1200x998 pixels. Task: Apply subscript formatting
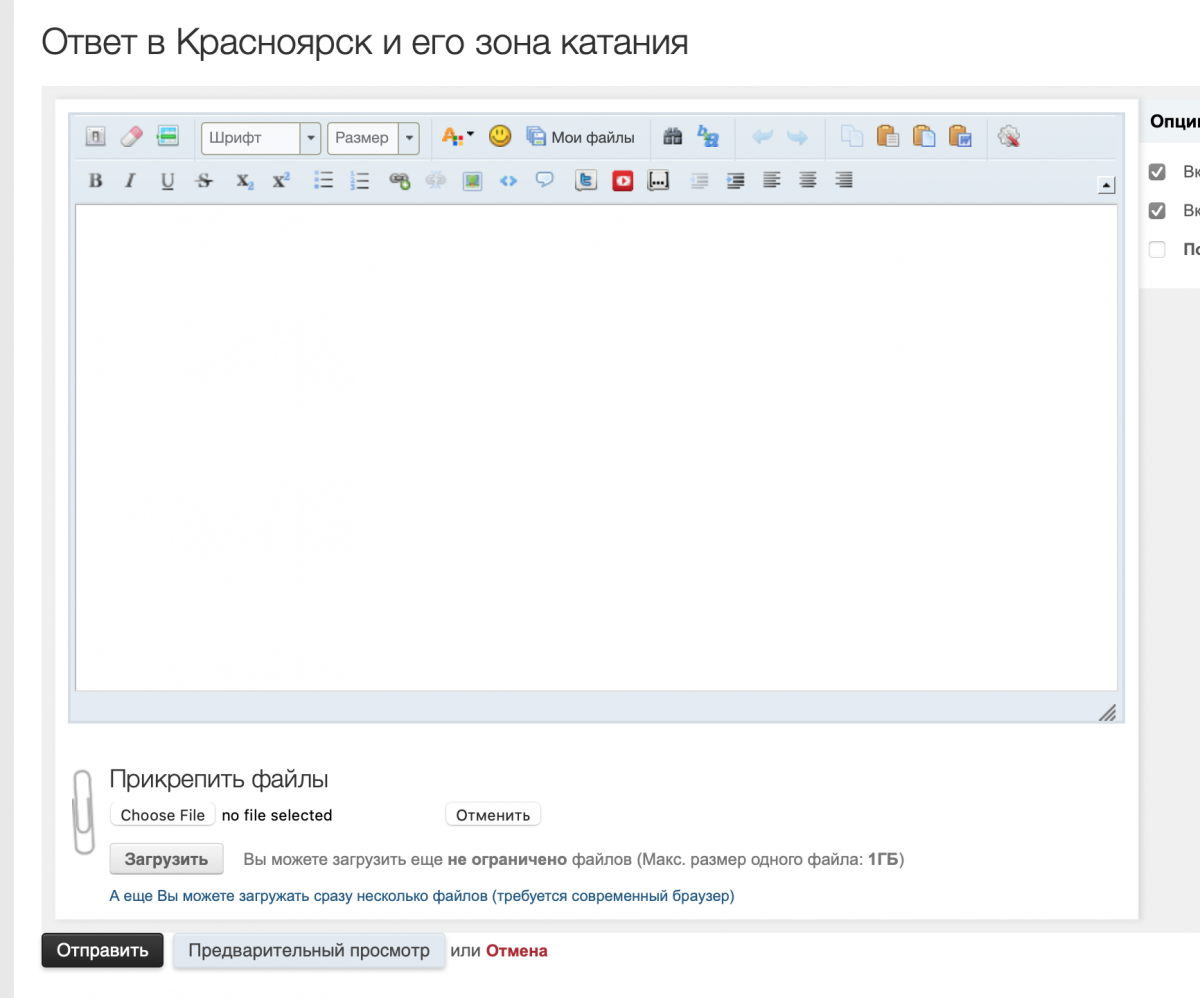(244, 181)
